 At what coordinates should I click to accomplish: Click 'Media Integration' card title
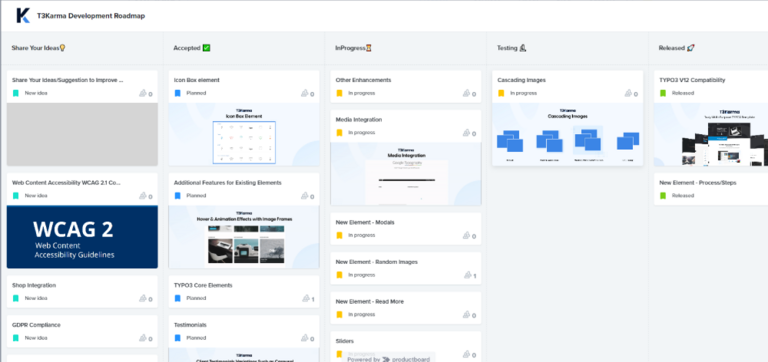[x=359, y=120]
